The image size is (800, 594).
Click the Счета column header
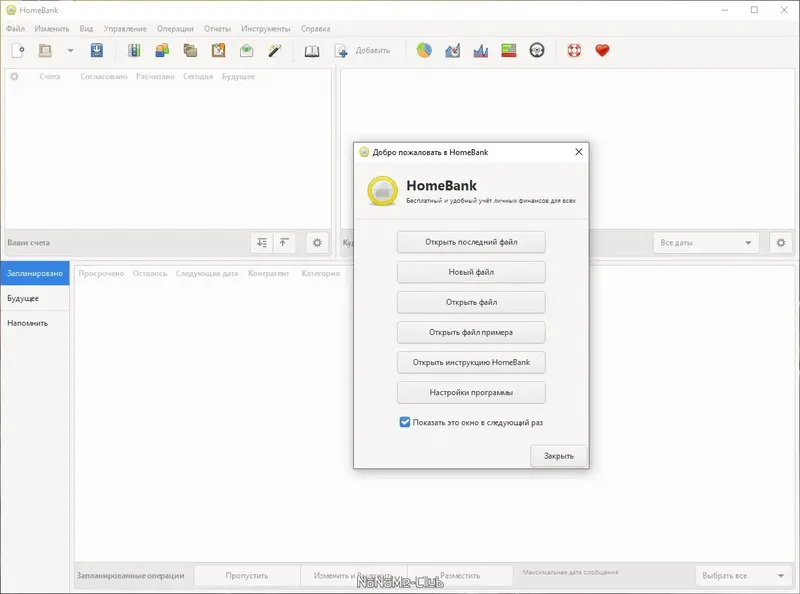pyautogui.click(x=50, y=76)
